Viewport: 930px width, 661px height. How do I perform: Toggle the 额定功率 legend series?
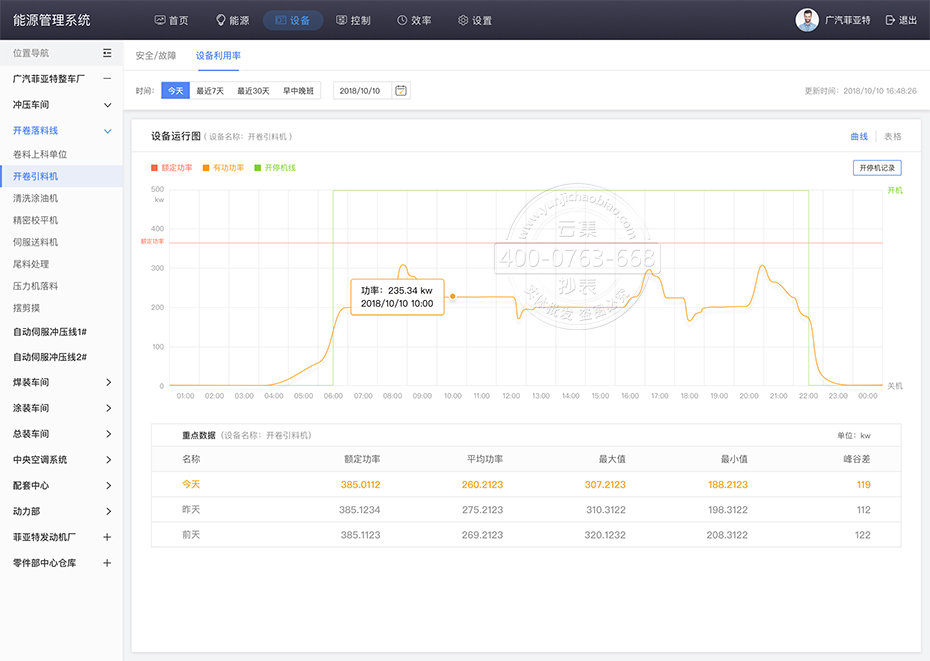tap(171, 168)
